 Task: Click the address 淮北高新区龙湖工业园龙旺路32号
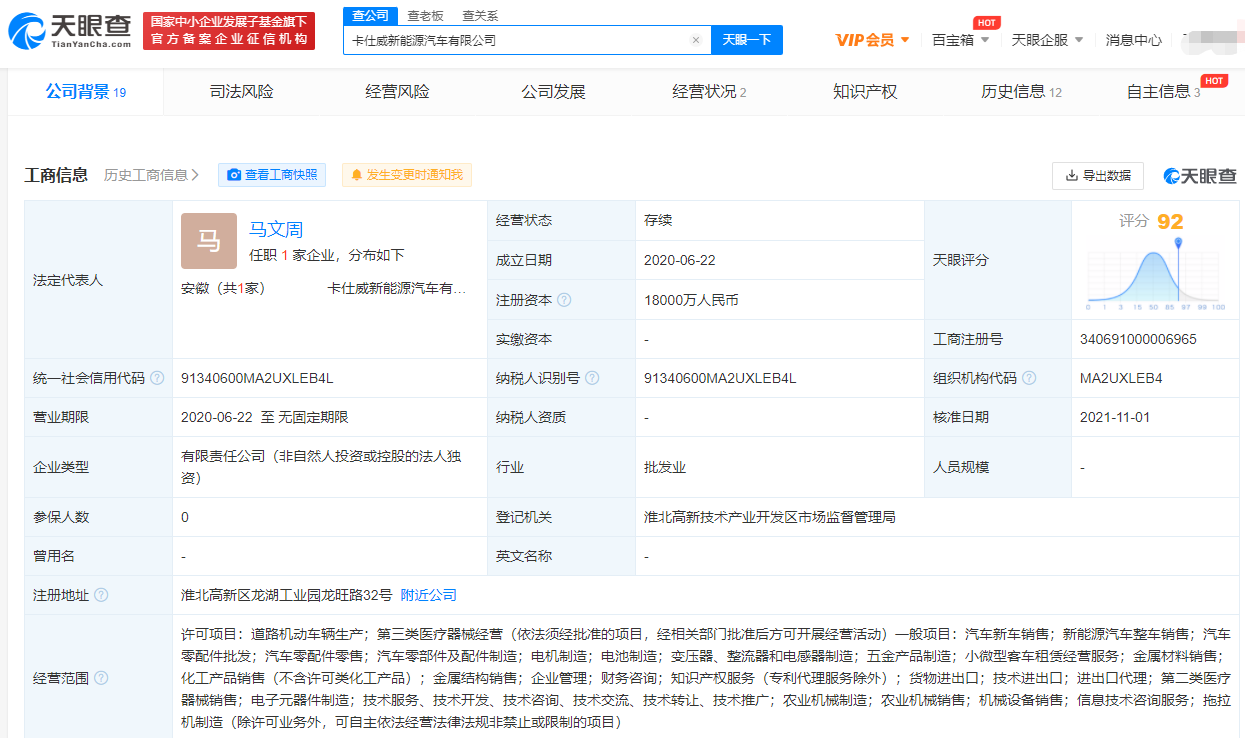click(x=287, y=595)
